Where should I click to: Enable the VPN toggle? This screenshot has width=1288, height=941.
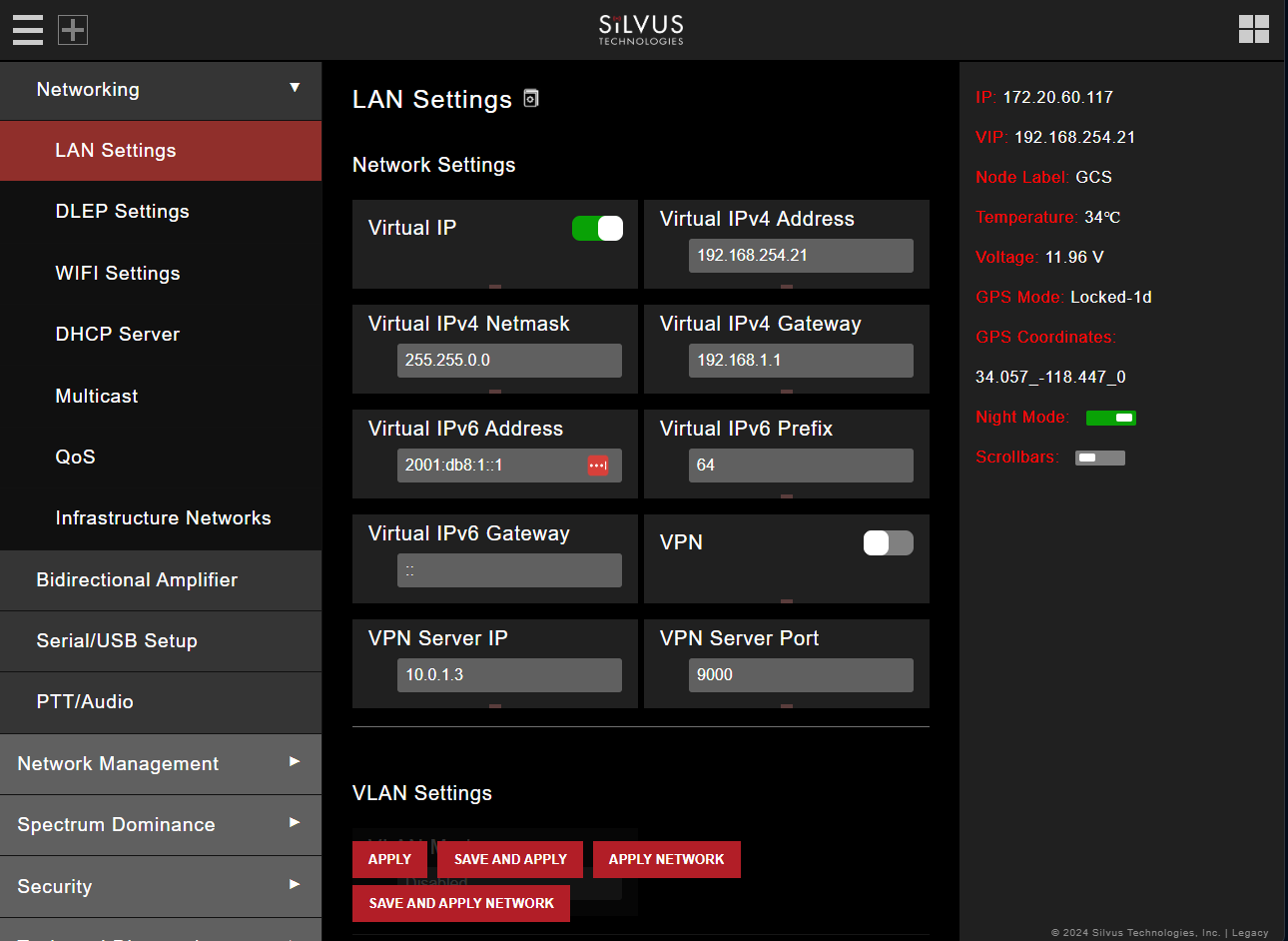pyautogui.click(x=888, y=542)
